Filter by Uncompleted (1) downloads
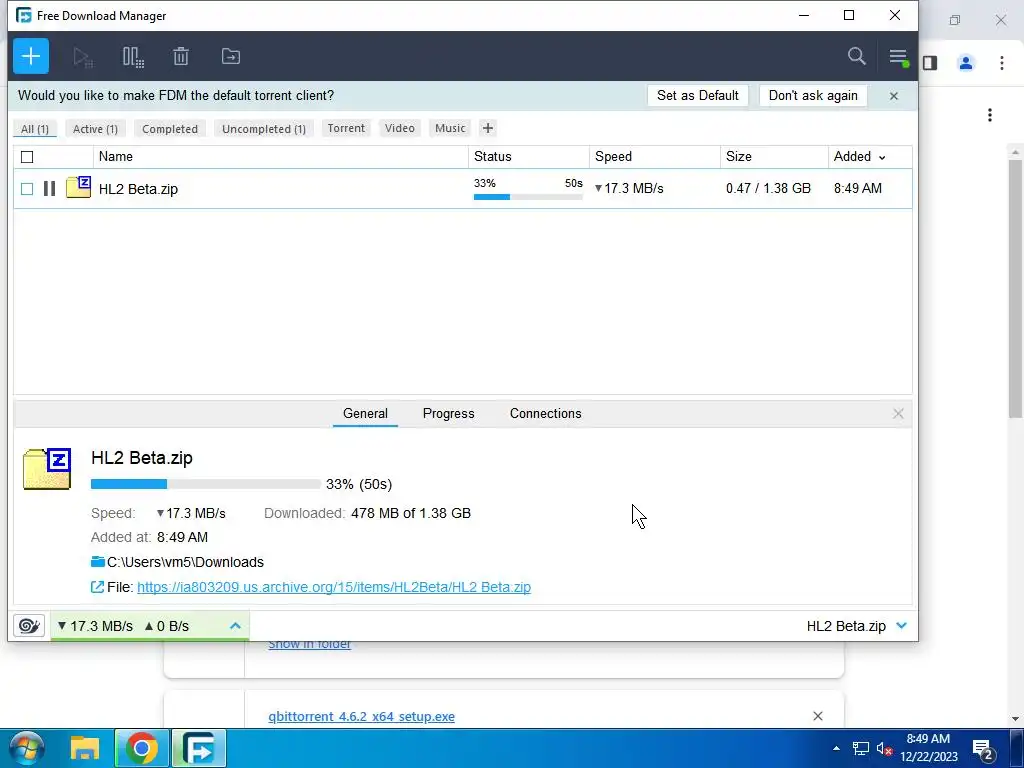This screenshot has width=1024, height=768. [x=264, y=129]
